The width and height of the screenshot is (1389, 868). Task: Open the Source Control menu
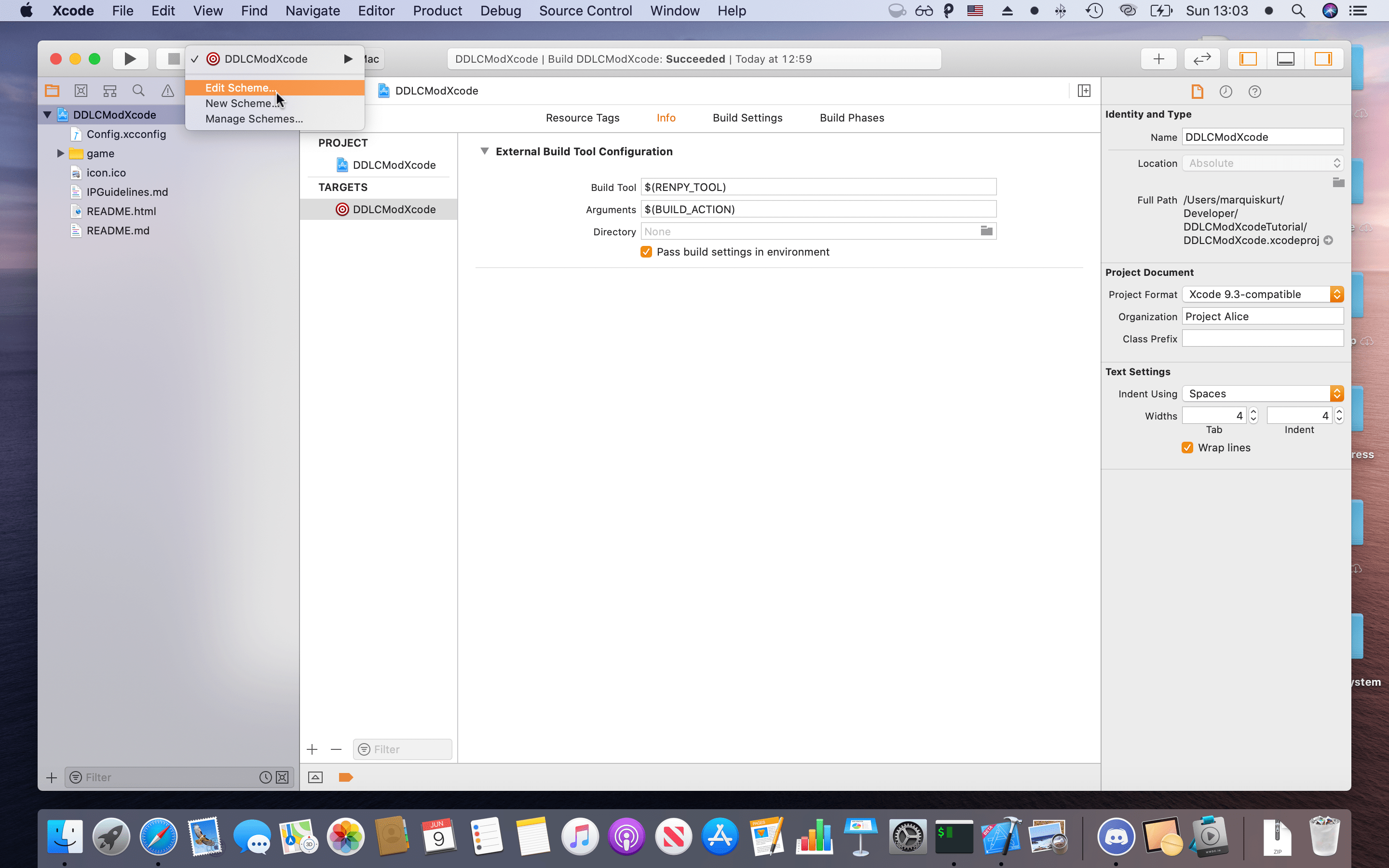[586, 10]
